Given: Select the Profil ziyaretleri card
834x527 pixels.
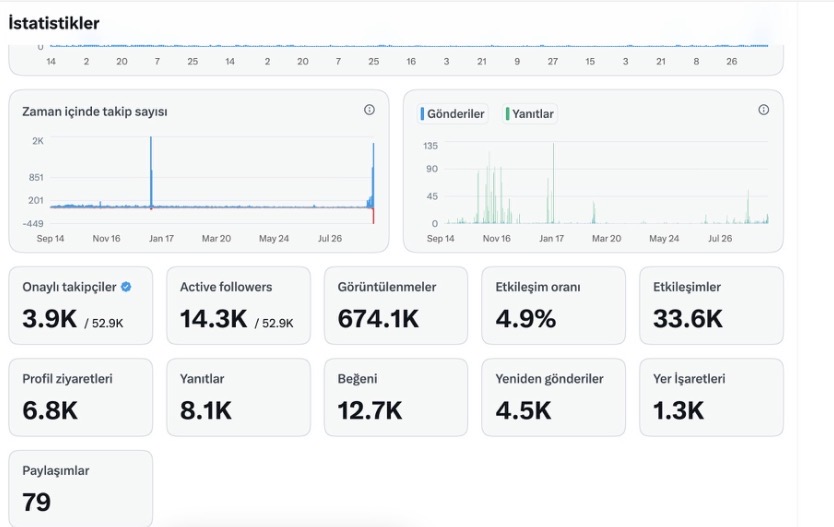Looking at the screenshot, I should coord(81,397).
